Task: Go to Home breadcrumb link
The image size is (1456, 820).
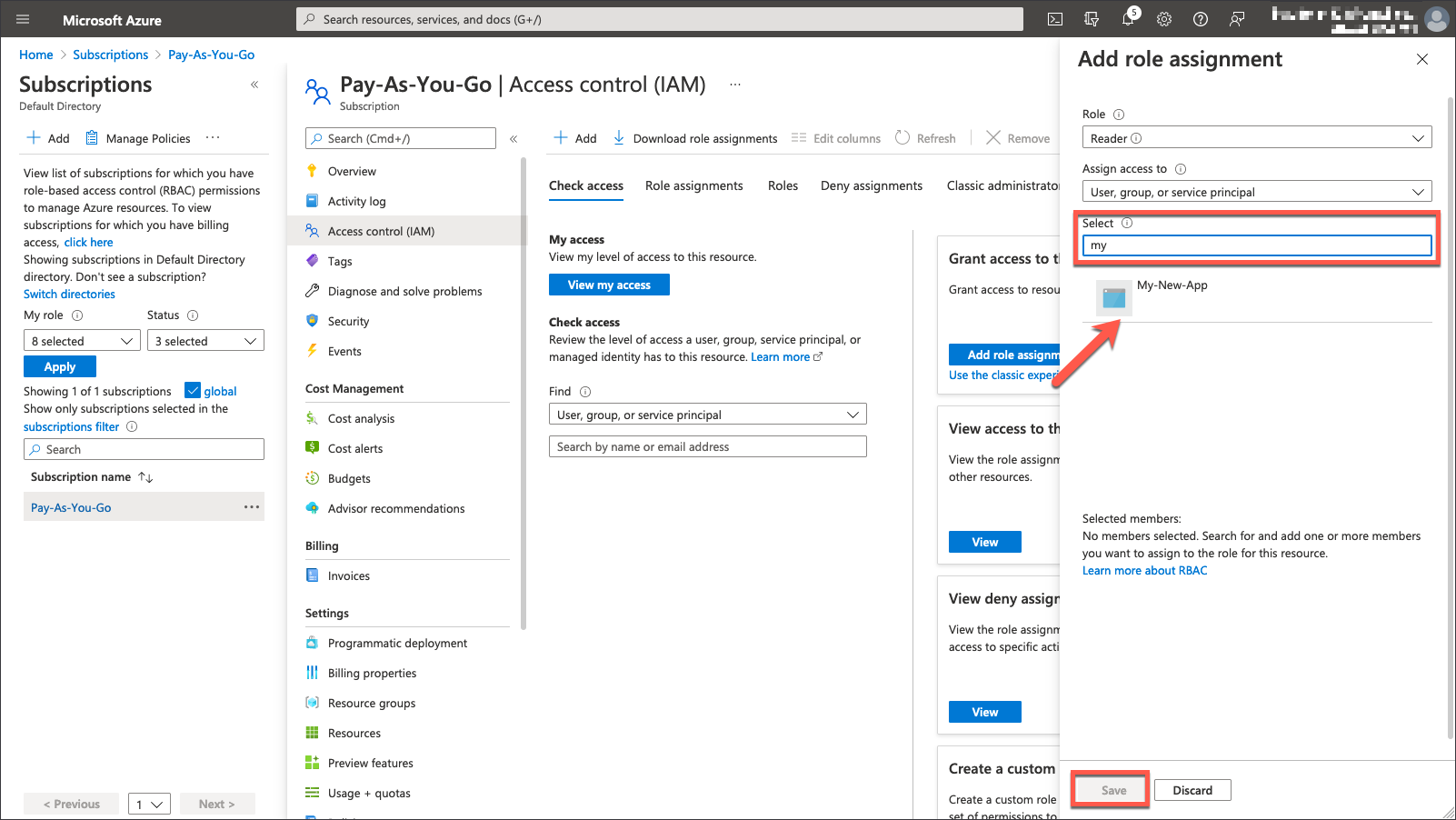Action: tap(36, 55)
